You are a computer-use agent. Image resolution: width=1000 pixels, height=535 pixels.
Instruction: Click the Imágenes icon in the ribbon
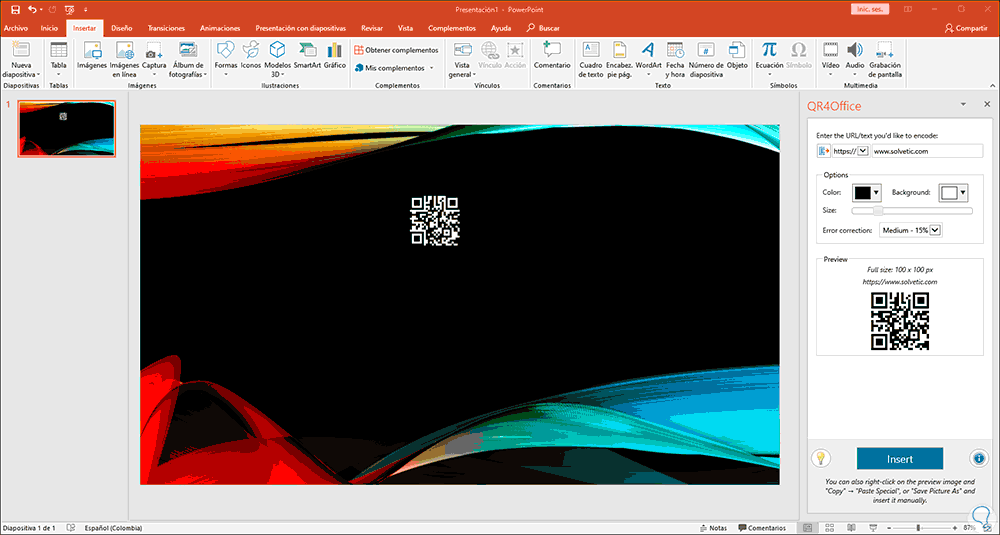point(92,54)
